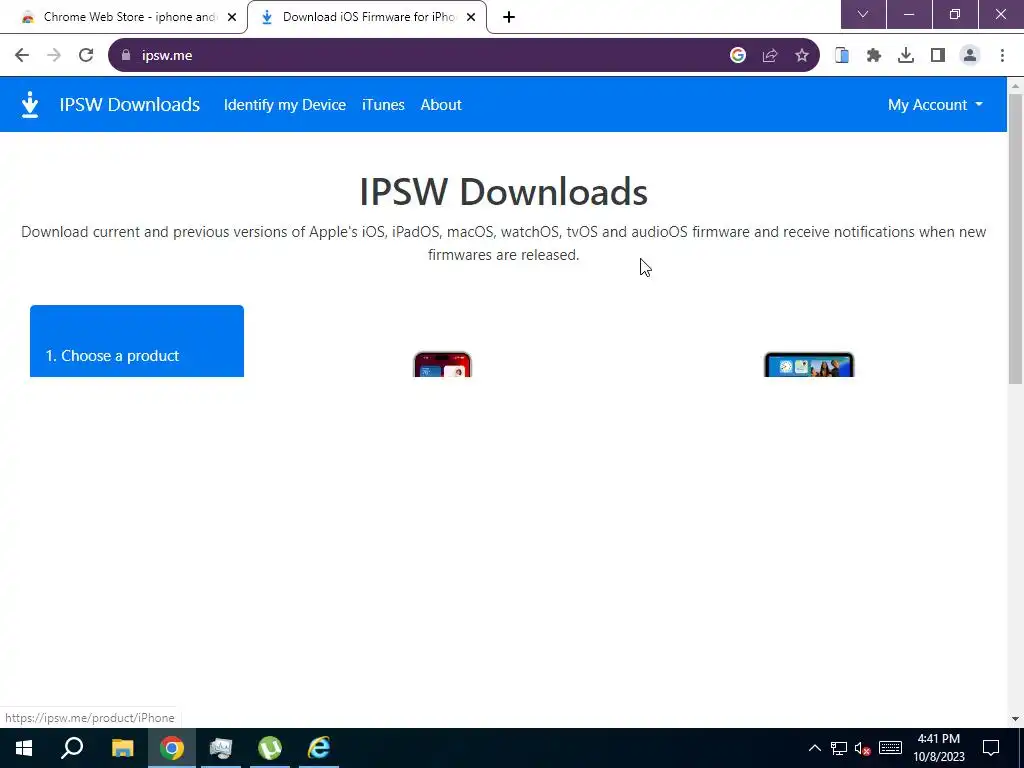Click the page vertical scrollbar thumb
1024x768 pixels.
coord(1016,238)
